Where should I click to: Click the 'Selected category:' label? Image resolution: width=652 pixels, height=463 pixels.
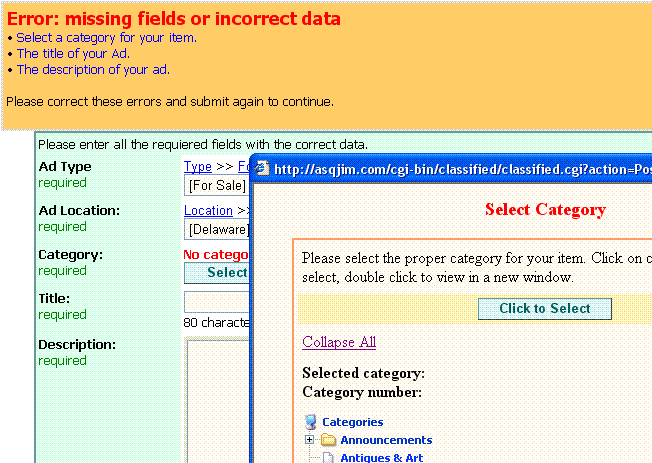pyautogui.click(x=363, y=374)
